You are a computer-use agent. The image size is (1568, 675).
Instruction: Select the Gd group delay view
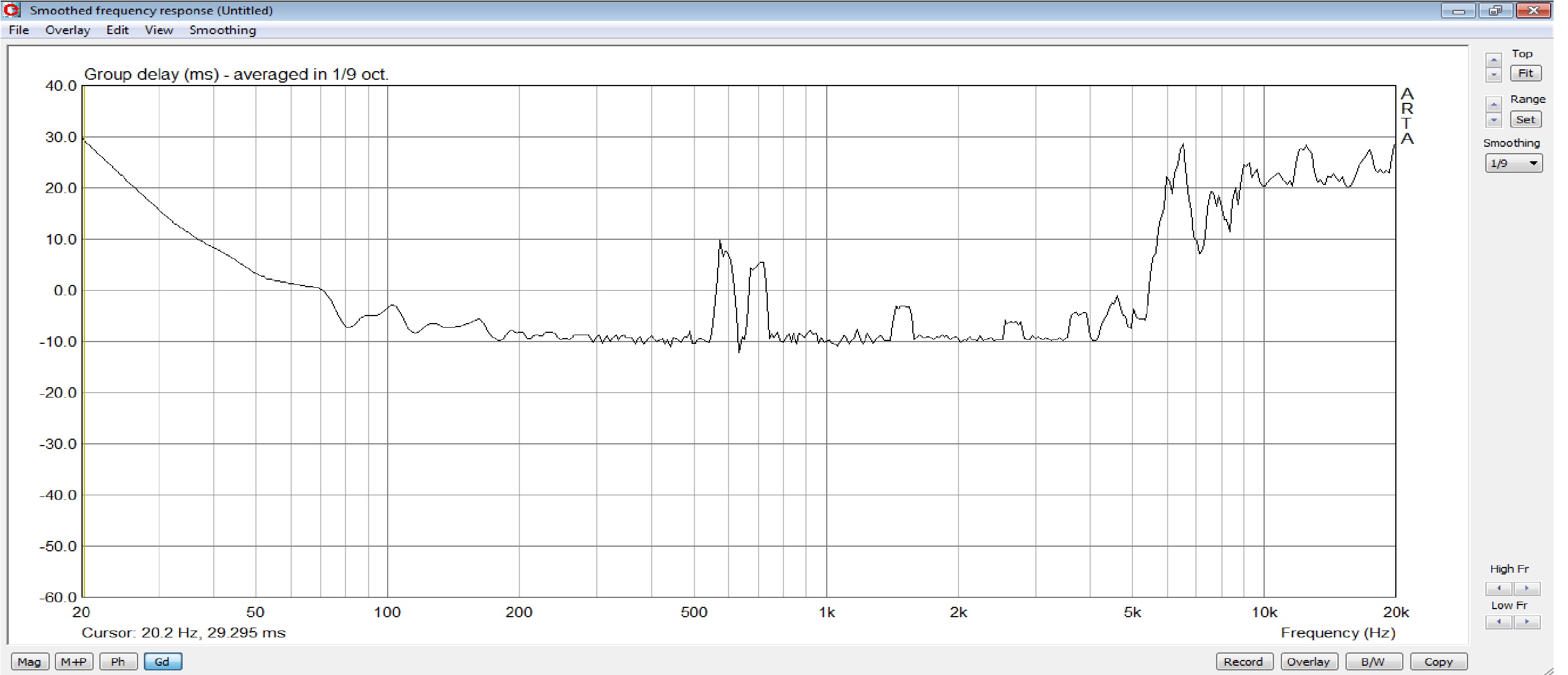pyautogui.click(x=162, y=662)
